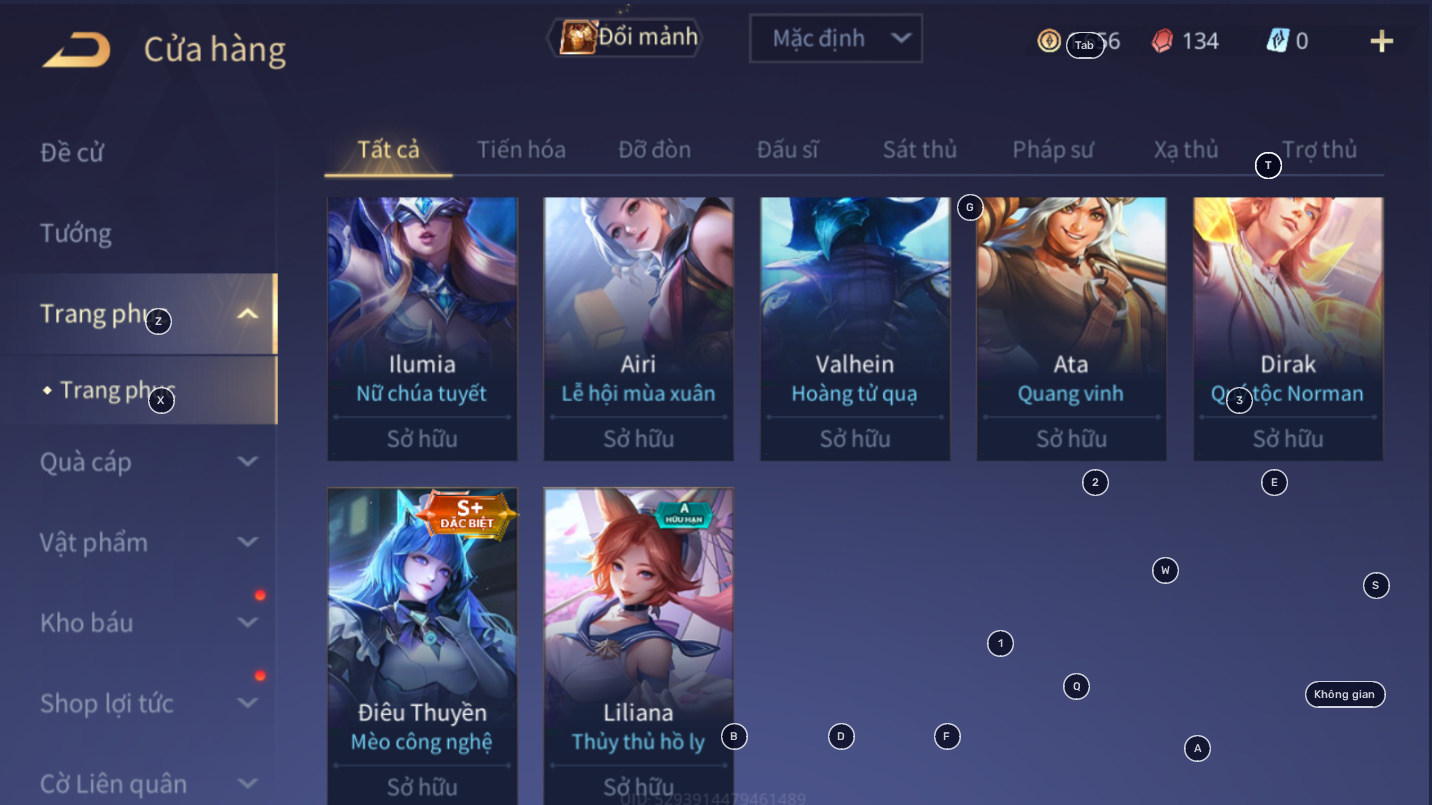Open the Mặc định sort dropdown
1432x805 pixels.
coord(836,39)
